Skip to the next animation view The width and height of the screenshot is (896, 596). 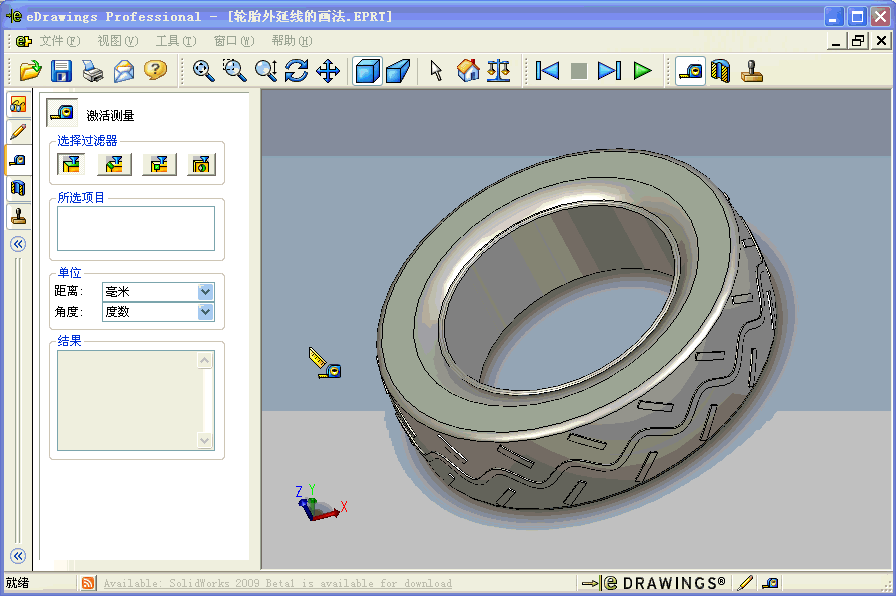point(610,71)
